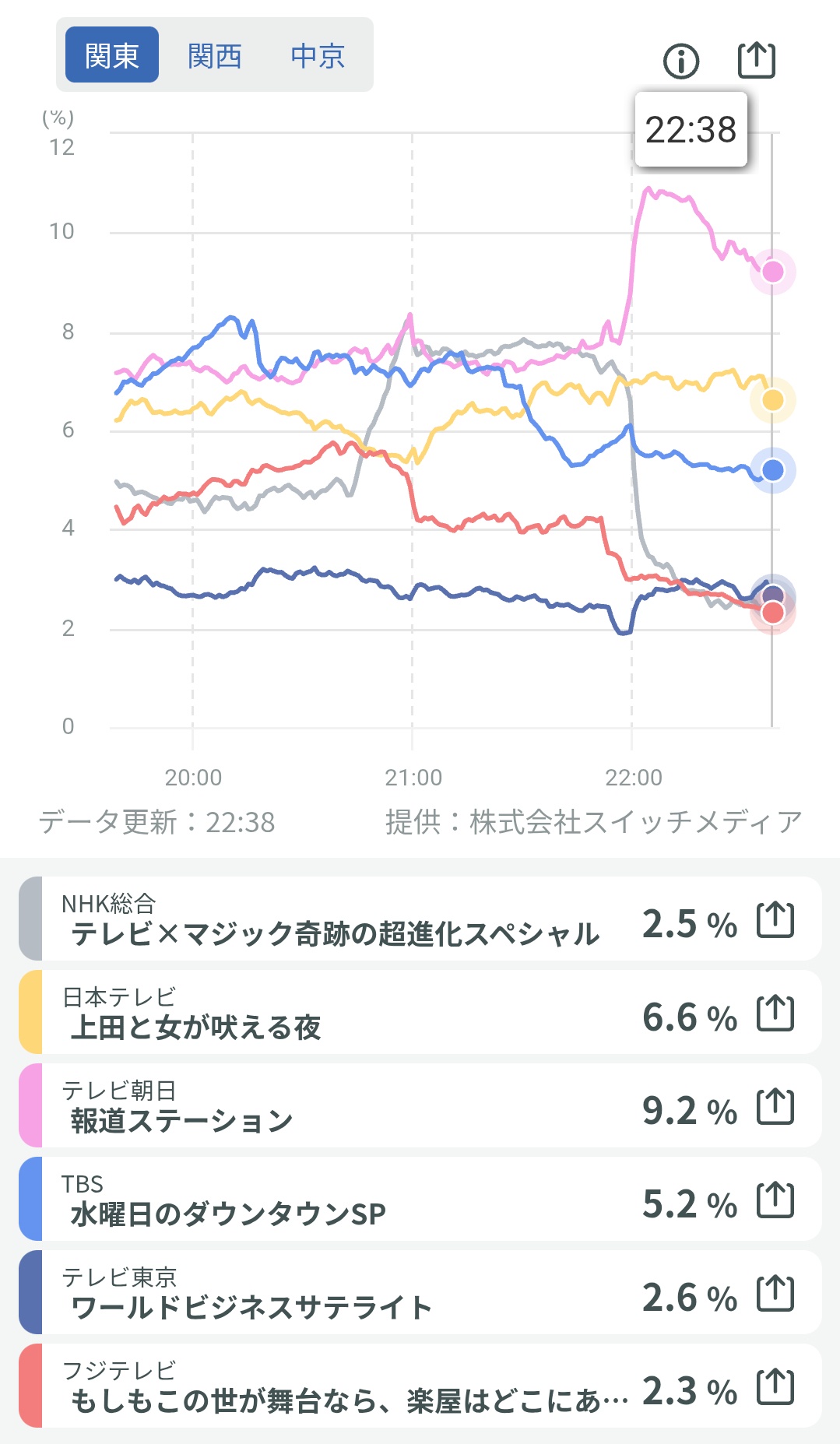Share the NHK総合 program row
This screenshot has height=1444, width=840.
click(x=775, y=920)
